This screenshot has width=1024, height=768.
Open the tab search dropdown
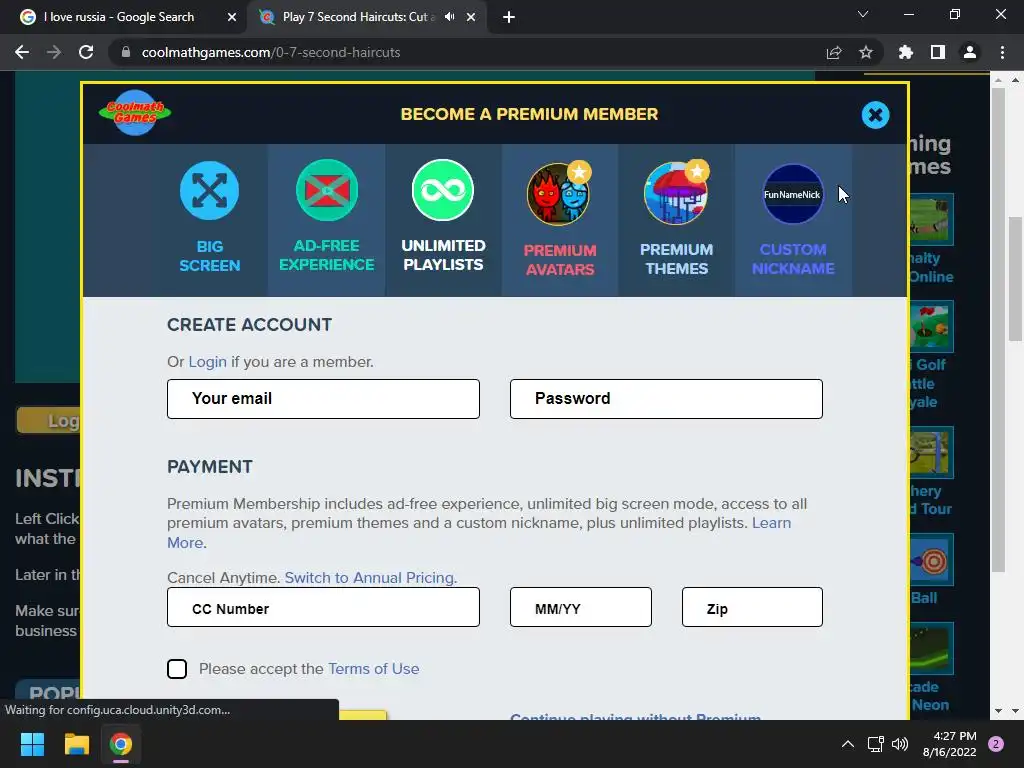[x=863, y=14]
